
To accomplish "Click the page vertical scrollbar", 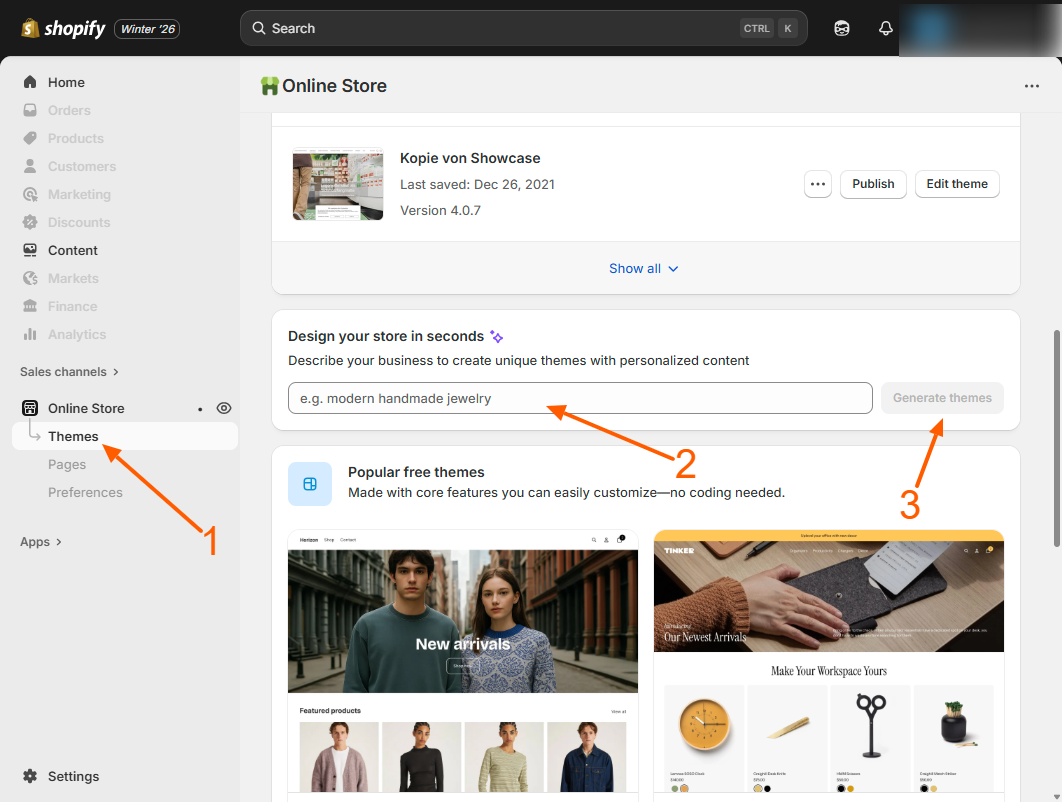I will (x=1056, y=438).
